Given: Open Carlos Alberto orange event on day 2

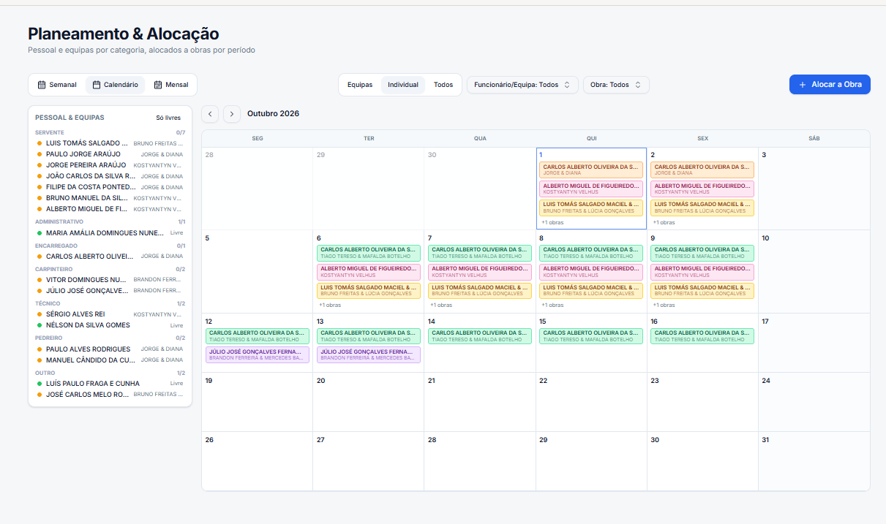Looking at the screenshot, I should click(x=702, y=170).
